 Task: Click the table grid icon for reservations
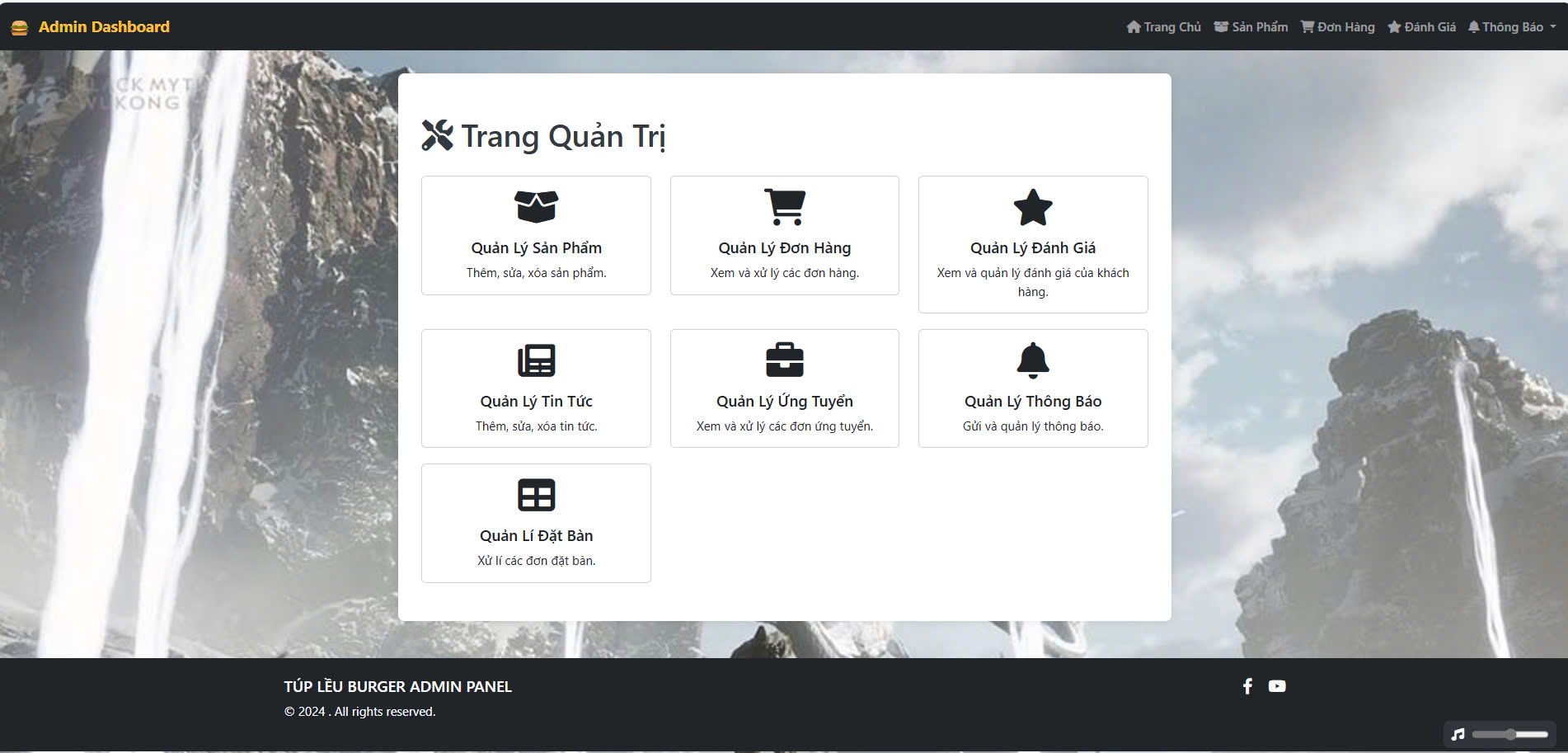tap(536, 495)
